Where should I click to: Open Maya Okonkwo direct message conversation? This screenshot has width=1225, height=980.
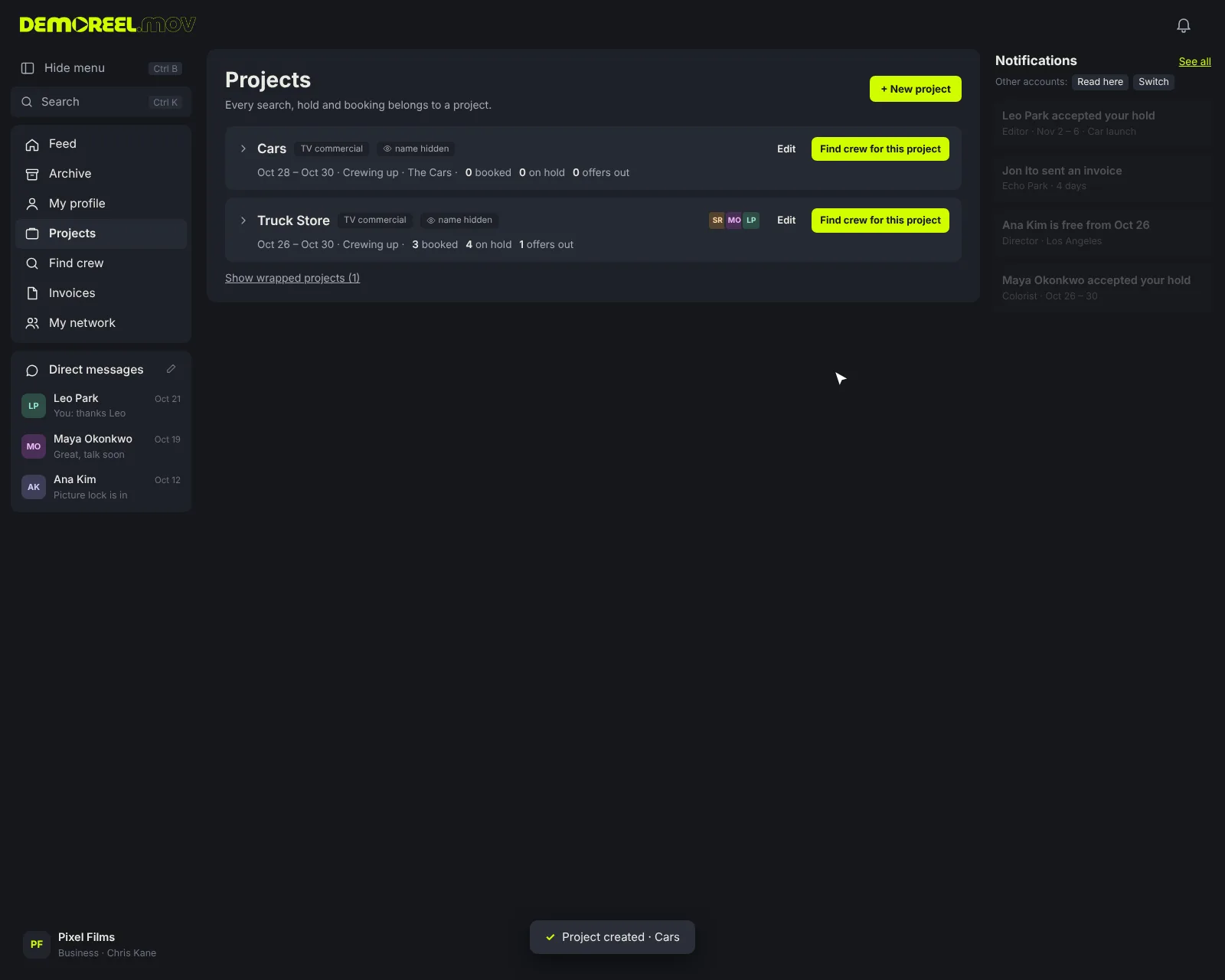[x=101, y=446]
